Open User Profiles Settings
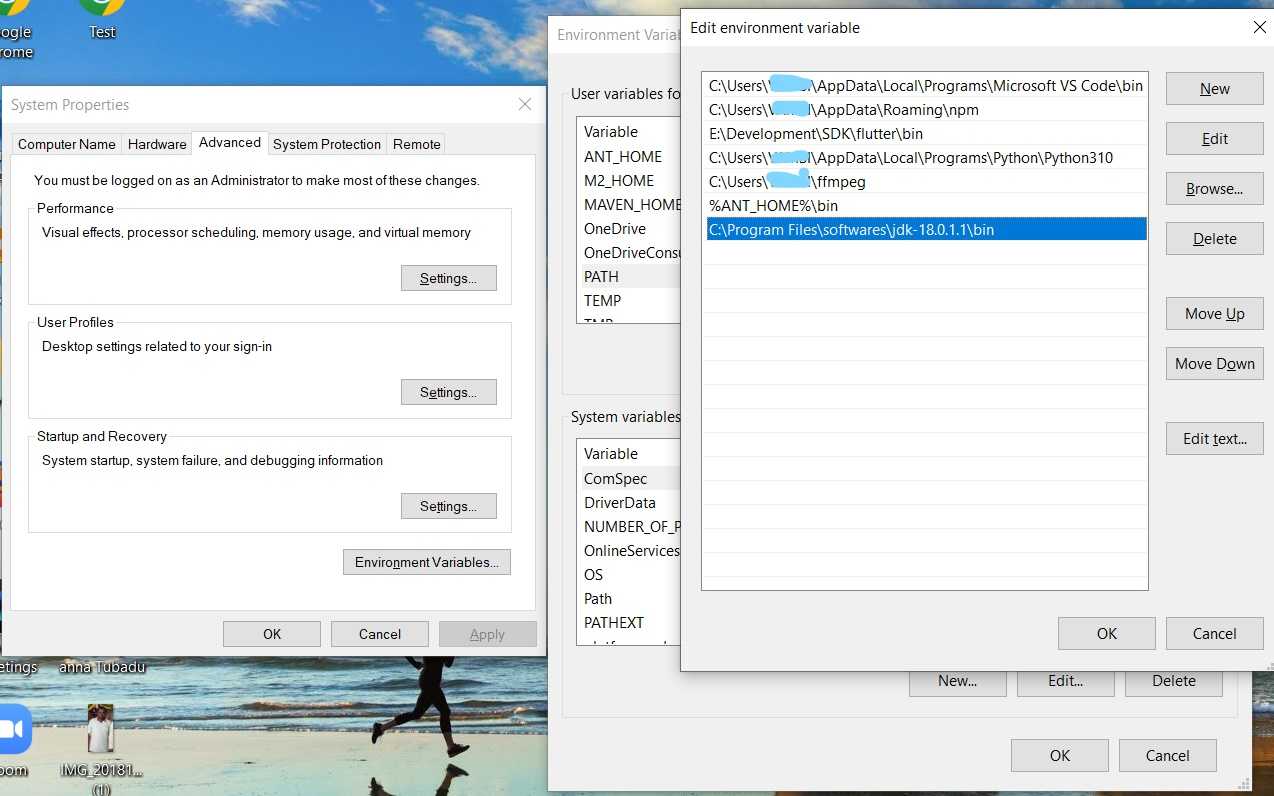 click(x=448, y=392)
